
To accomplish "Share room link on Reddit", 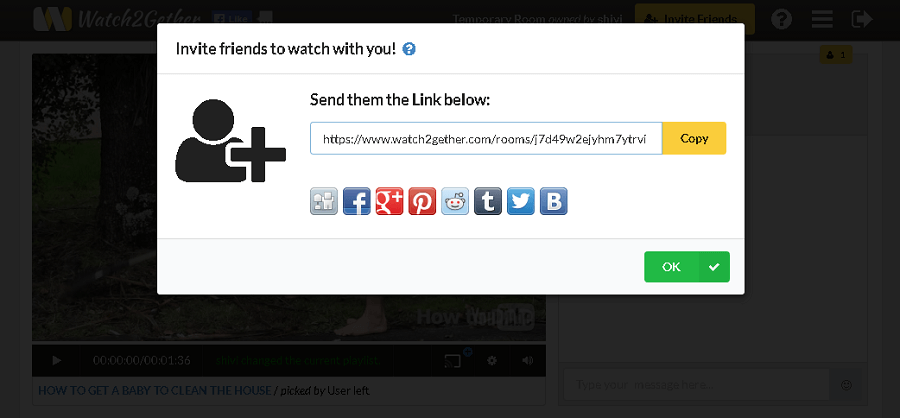I will [x=455, y=202].
